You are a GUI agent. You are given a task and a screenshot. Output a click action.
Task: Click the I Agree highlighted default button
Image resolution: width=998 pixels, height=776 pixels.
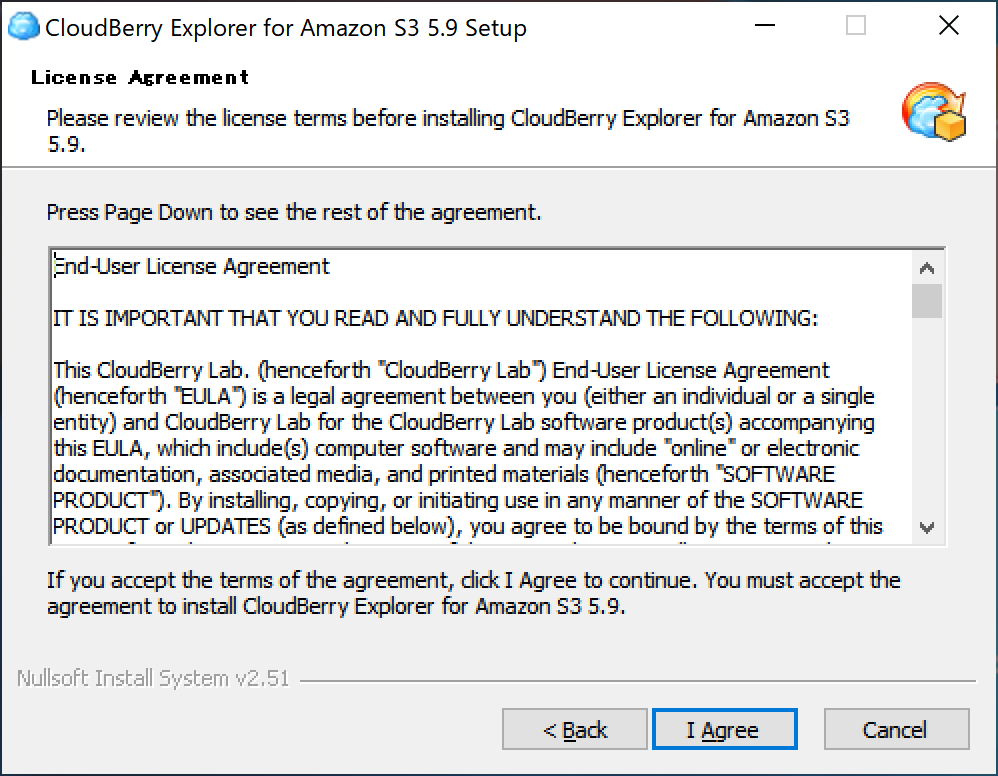(724, 729)
